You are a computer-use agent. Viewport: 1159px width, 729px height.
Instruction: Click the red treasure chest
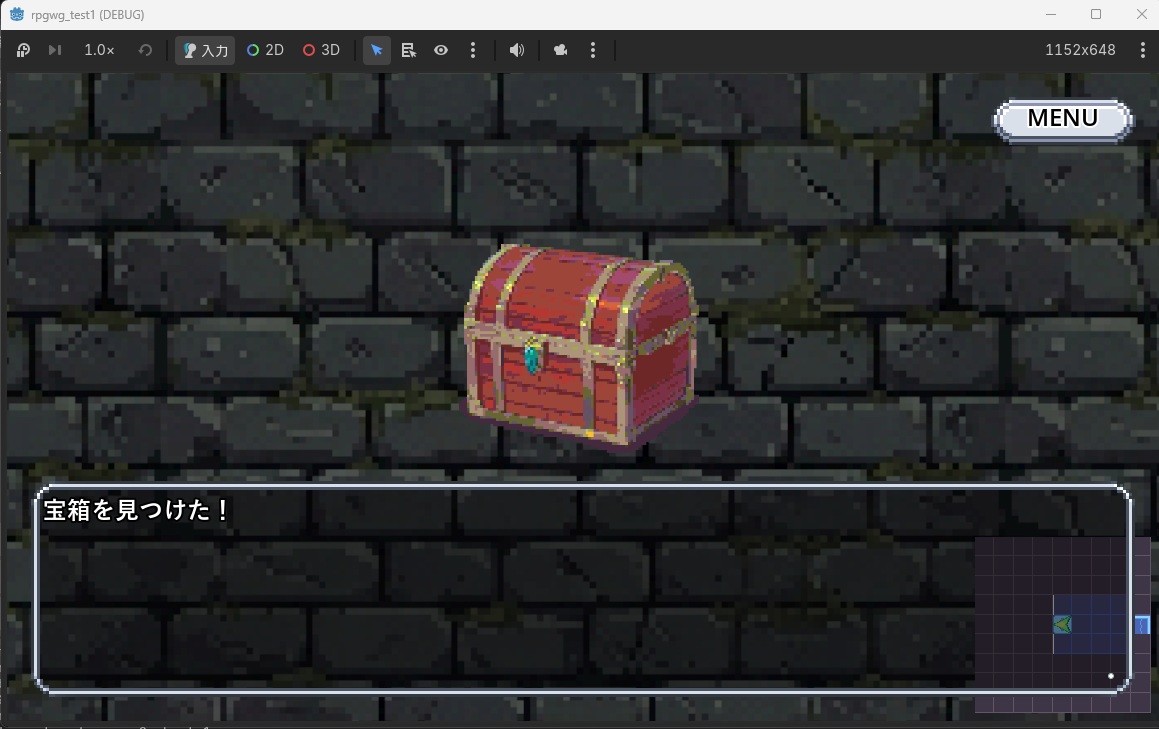tap(581, 345)
